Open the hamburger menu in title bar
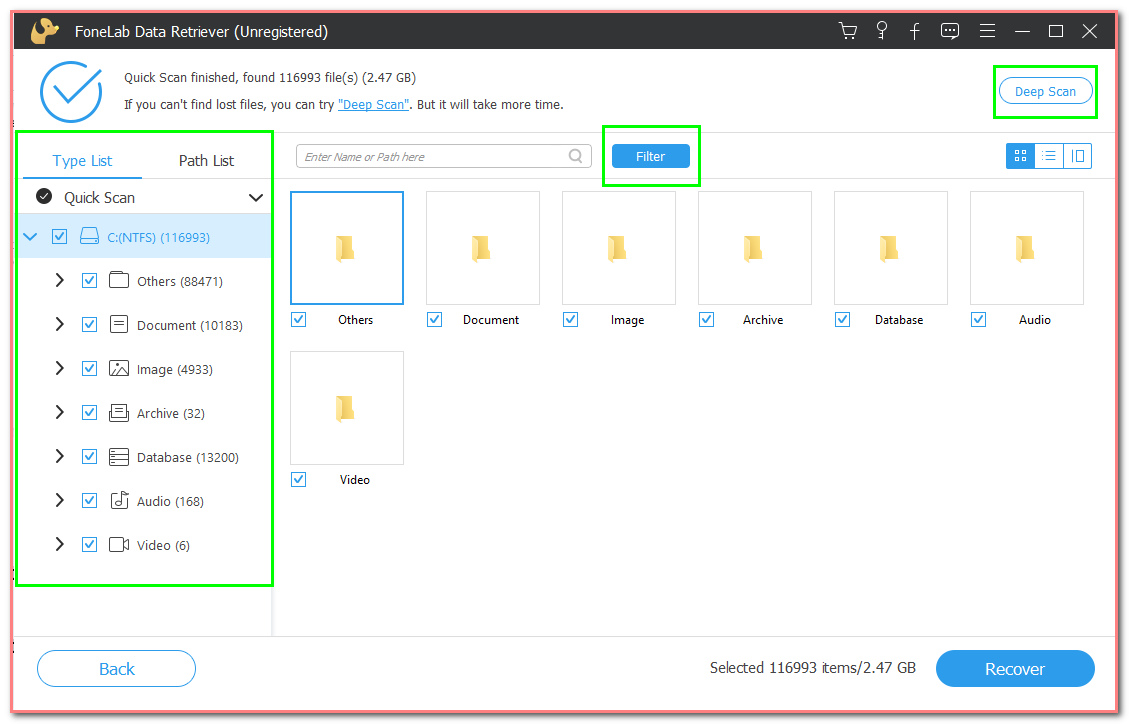This screenshot has width=1129, height=724. tap(987, 31)
